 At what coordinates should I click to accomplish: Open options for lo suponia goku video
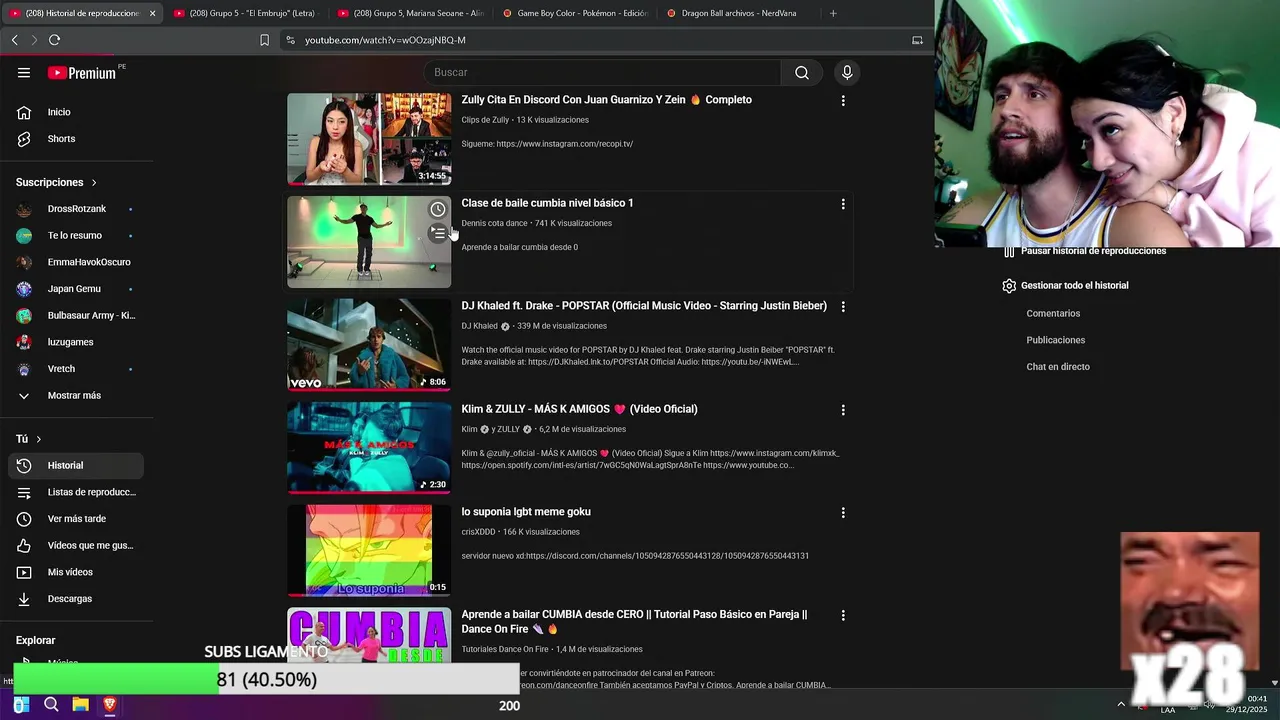pos(843,513)
